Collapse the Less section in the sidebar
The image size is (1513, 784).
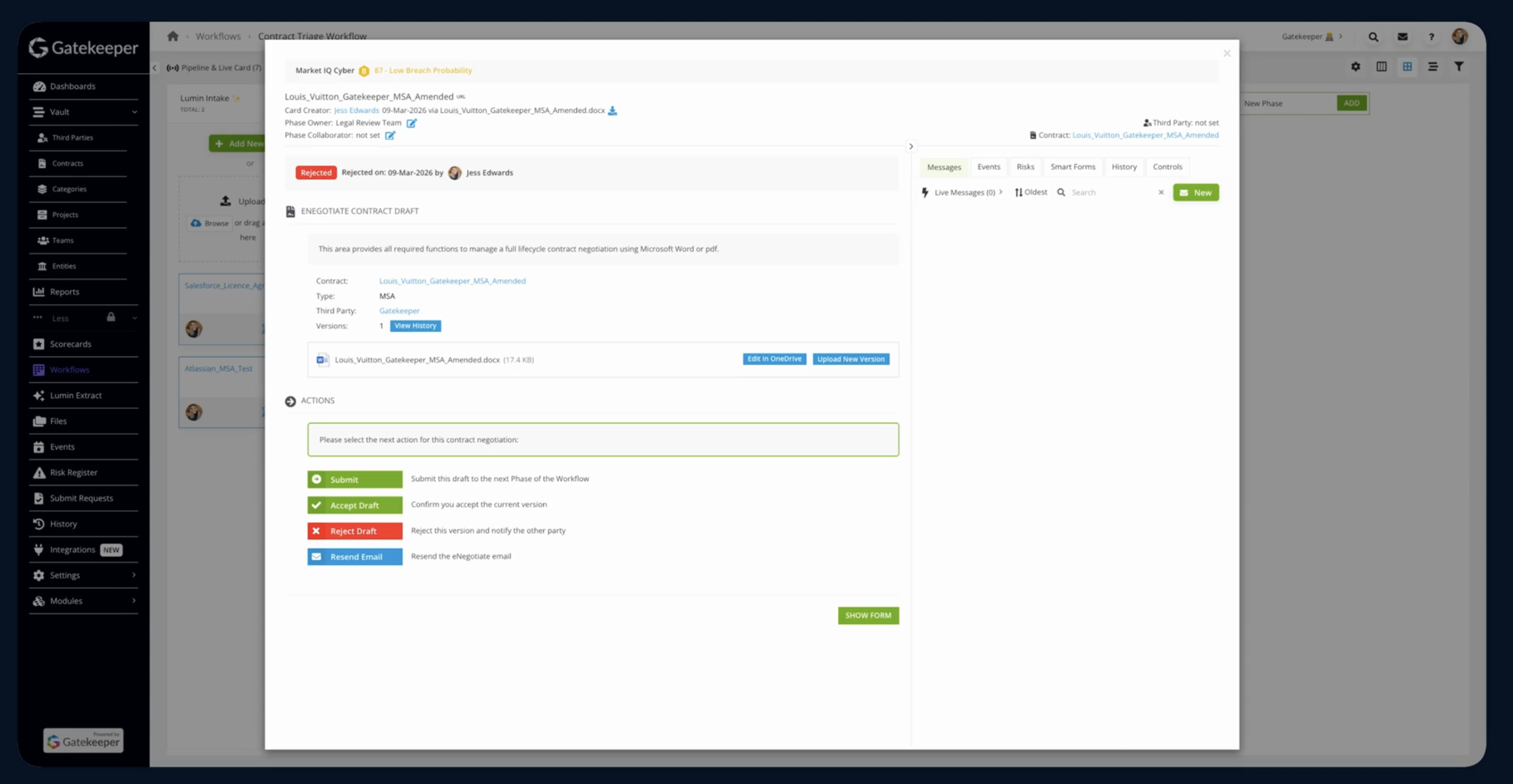(x=135, y=318)
